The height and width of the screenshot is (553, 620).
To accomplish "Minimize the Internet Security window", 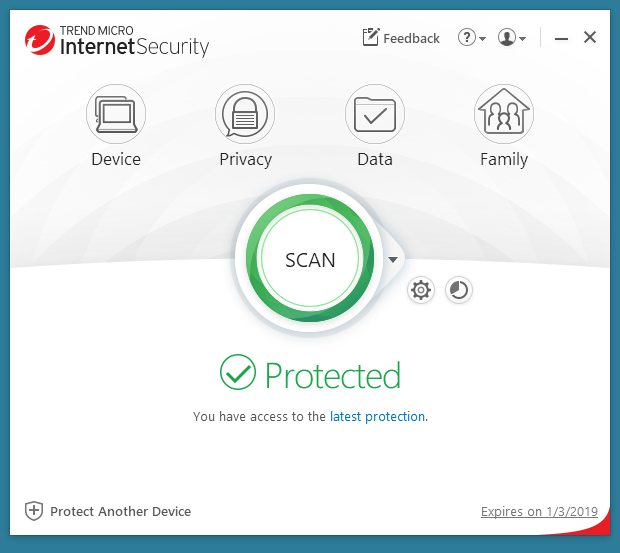I will [x=561, y=38].
